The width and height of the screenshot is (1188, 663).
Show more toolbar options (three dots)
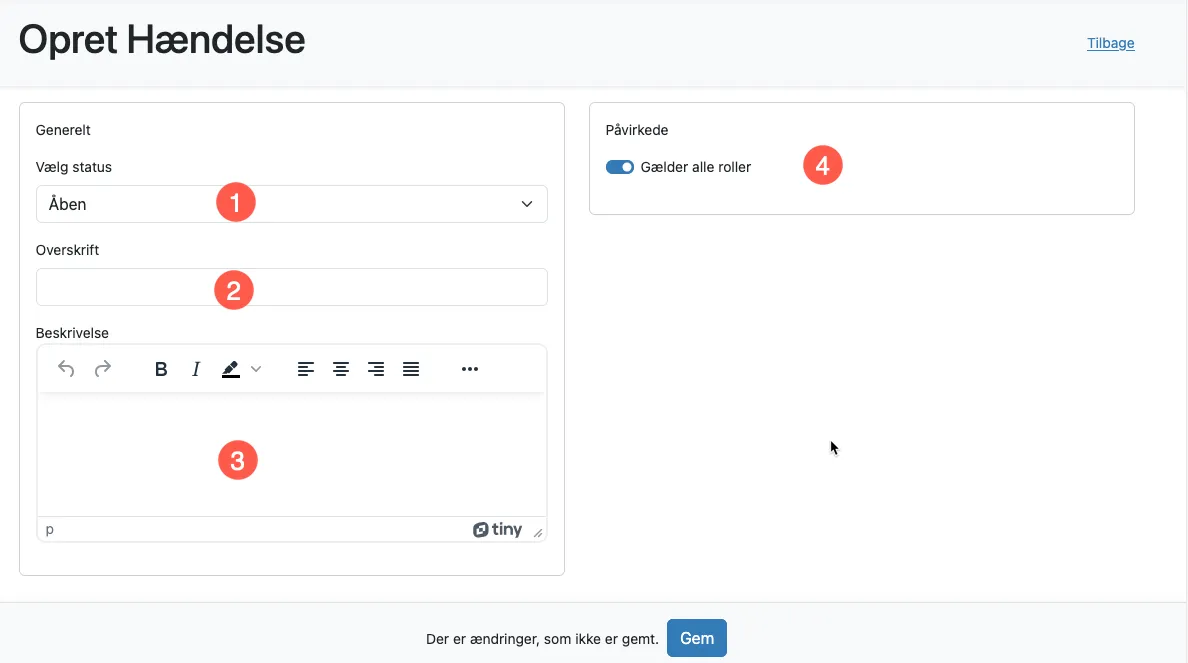pos(470,369)
